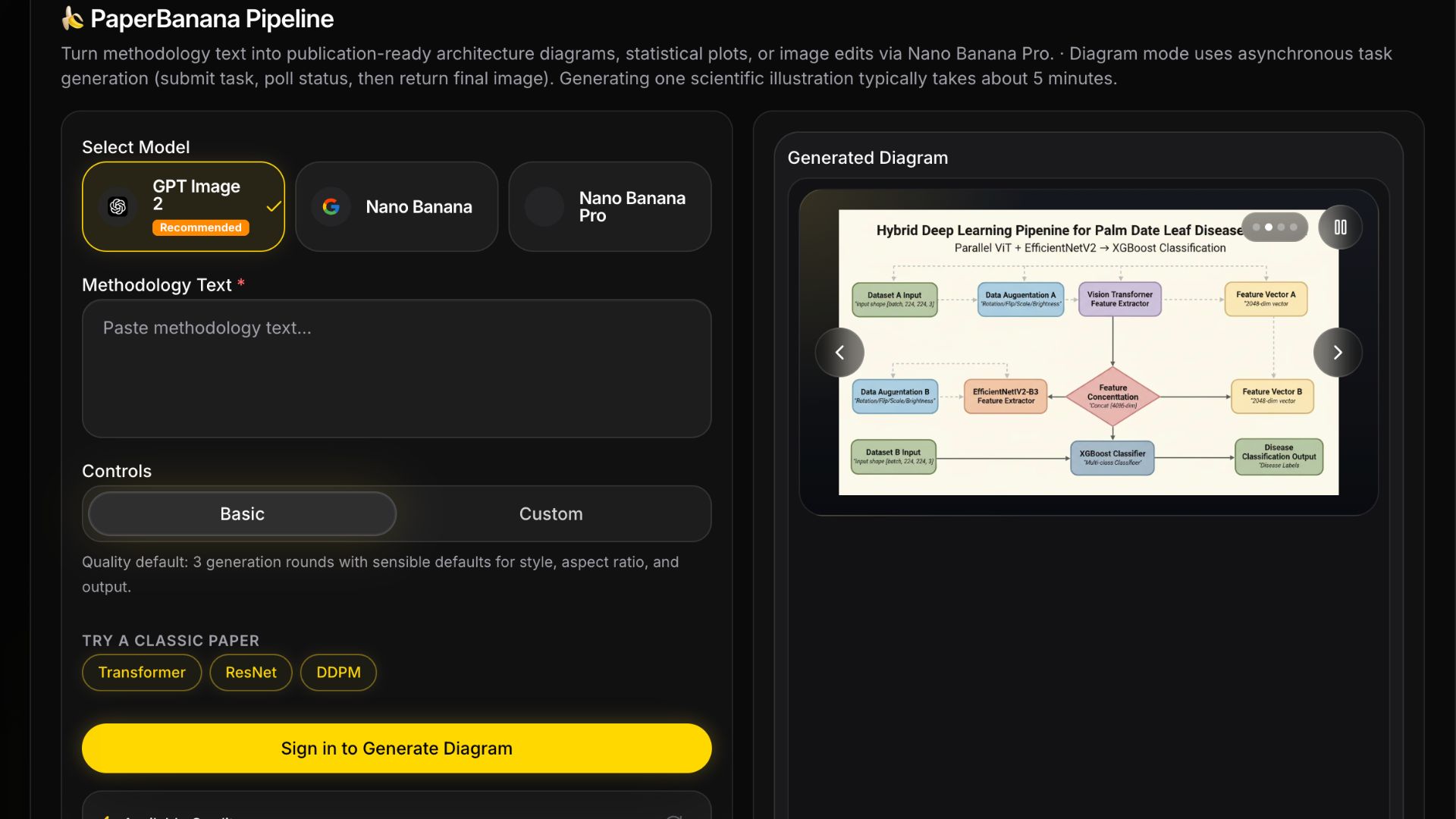Select the fourth carousel indicator dot
This screenshot has width=1456, height=819.
coord(1294,227)
